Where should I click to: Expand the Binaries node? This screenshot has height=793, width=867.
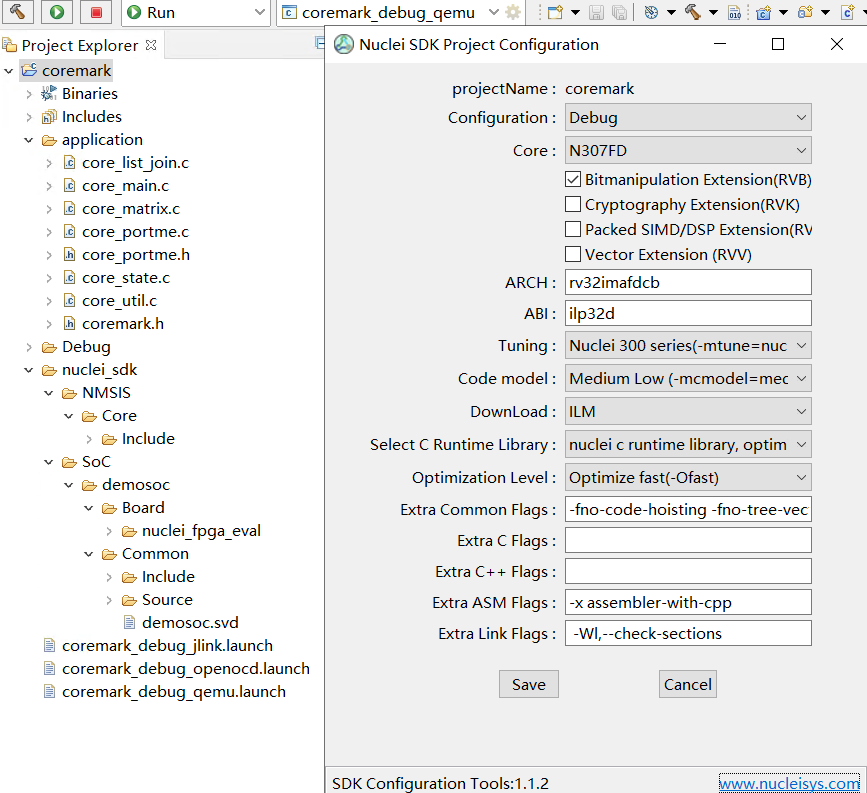coord(29,94)
